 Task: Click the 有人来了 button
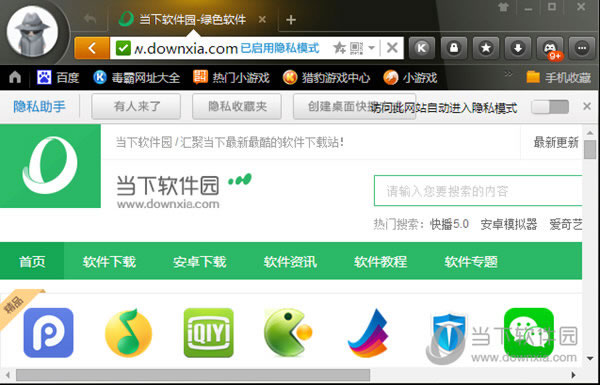click(136, 106)
